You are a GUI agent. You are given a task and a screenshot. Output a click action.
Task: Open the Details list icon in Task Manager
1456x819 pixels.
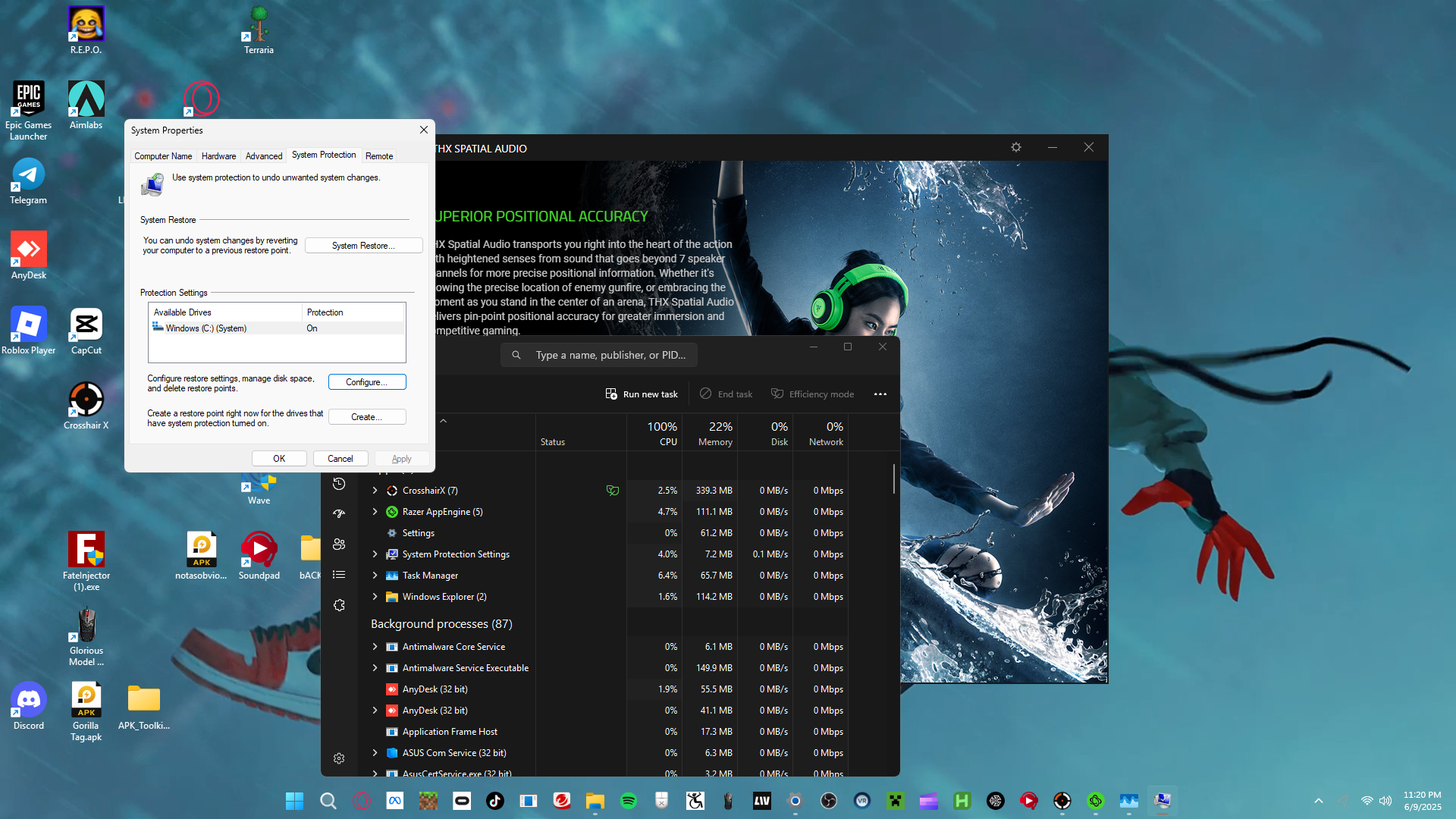click(x=339, y=575)
